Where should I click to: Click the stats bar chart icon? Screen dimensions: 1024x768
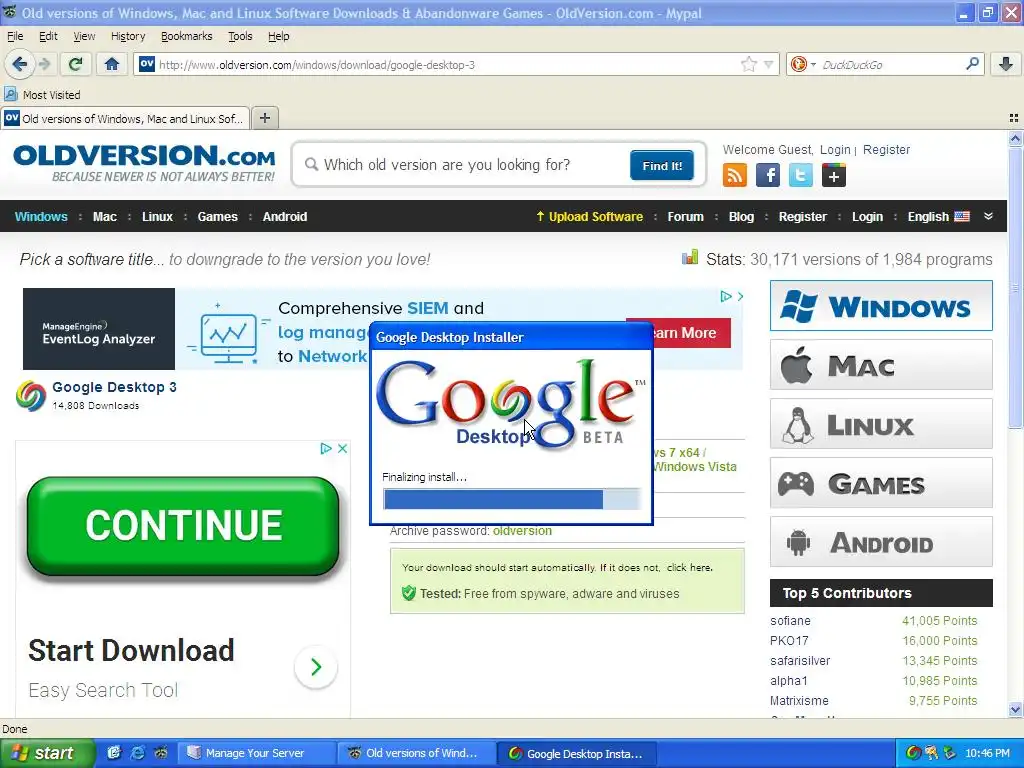pos(690,257)
